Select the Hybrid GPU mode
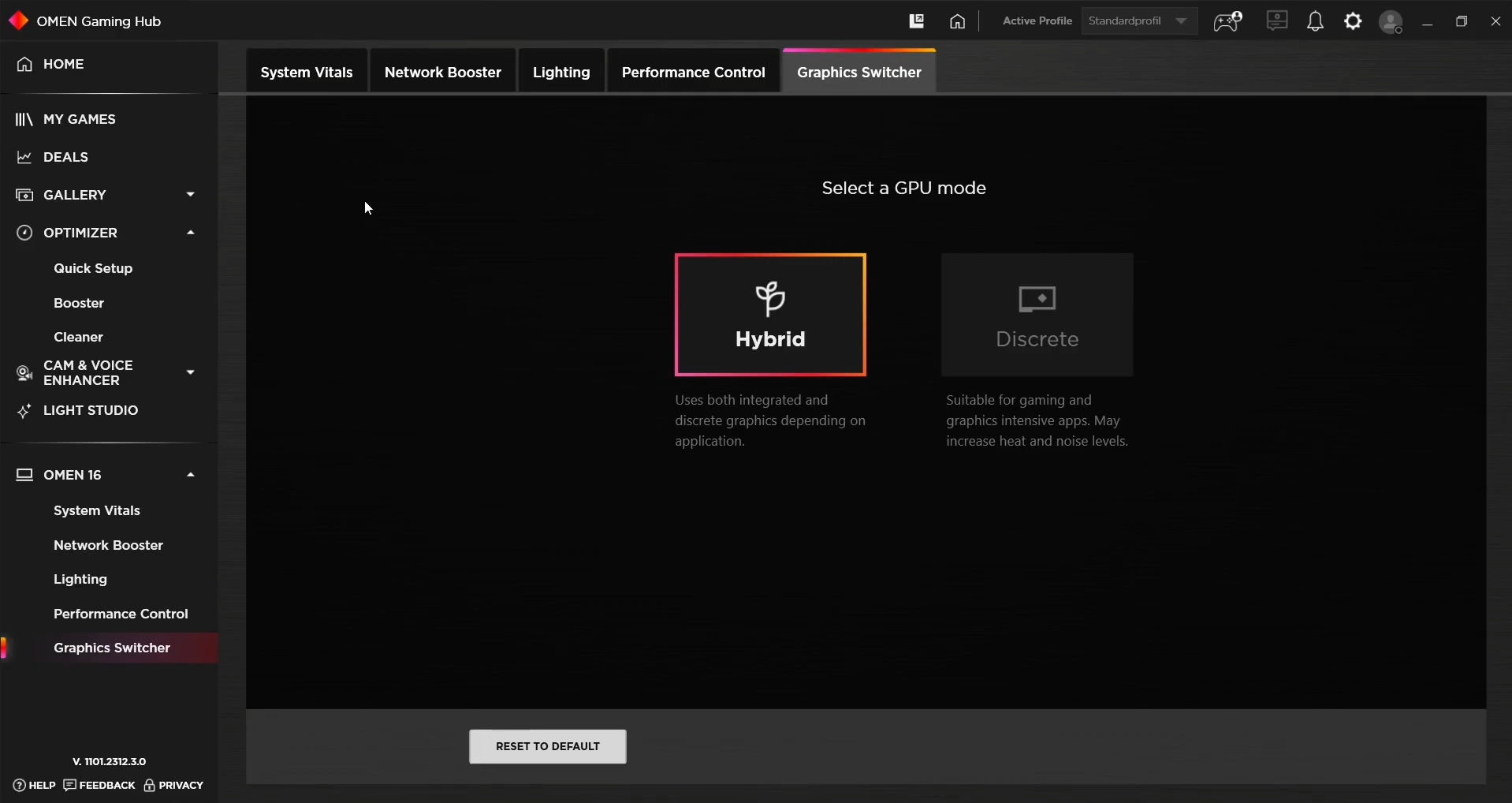Image resolution: width=1512 pixels, height=803 pixels. pyautogui.click(x=770, y=315)
